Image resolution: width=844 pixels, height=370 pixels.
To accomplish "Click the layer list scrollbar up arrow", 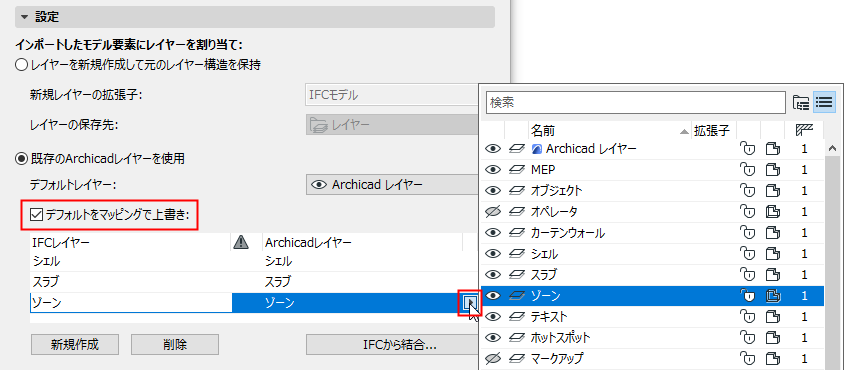I will point(832,149).
